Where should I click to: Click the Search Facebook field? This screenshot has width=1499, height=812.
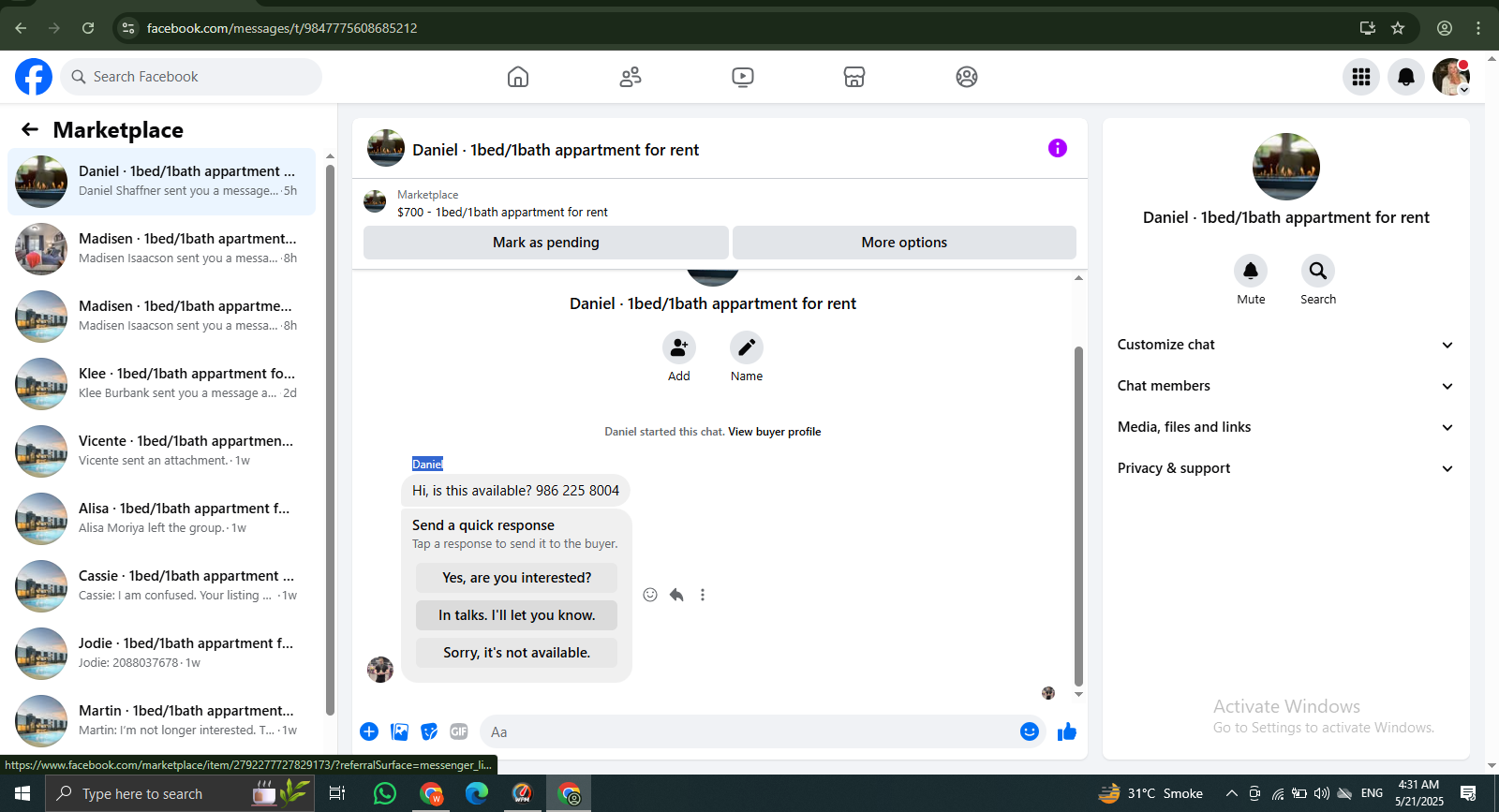[191, 77]
